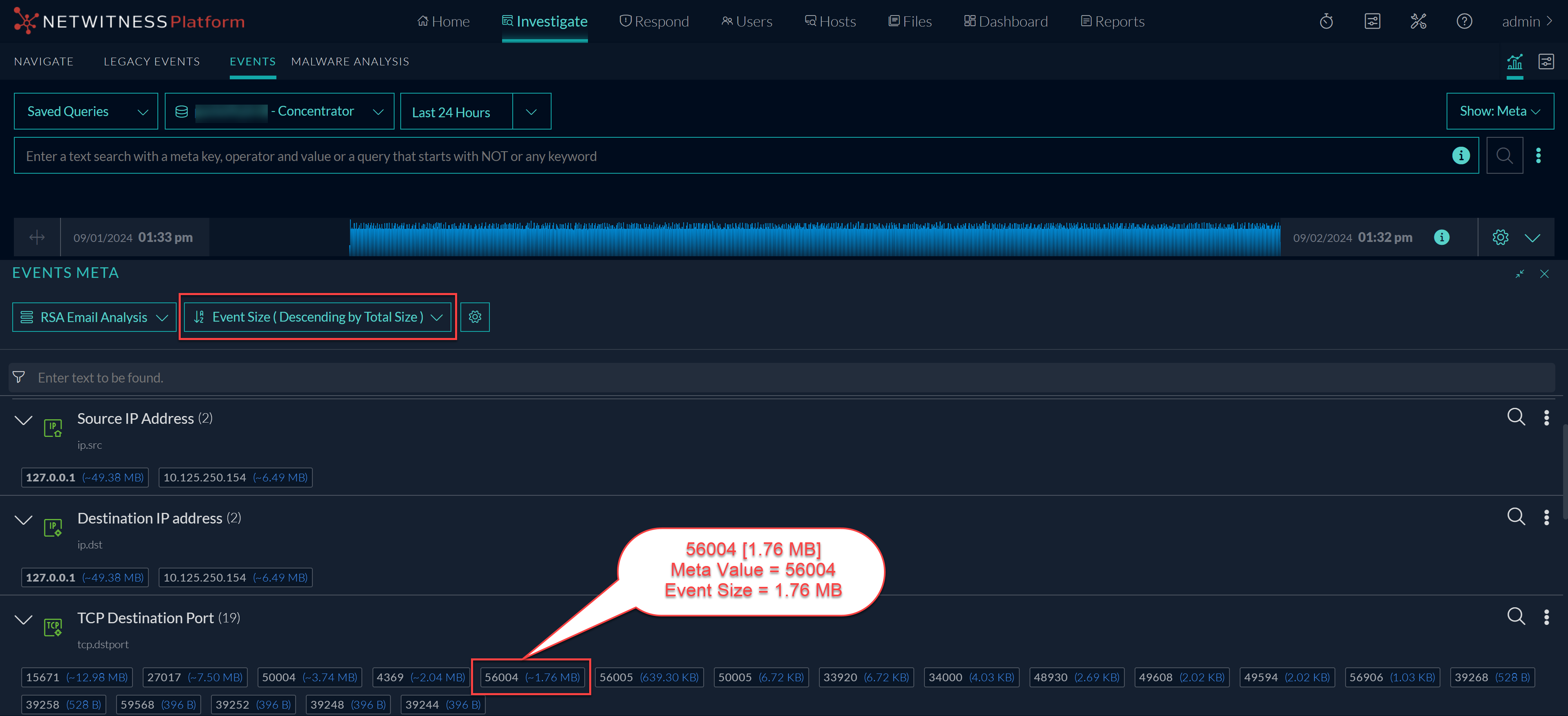Switch to the Malware Analysis tab

pyautogui.click(x=350, y=61)
